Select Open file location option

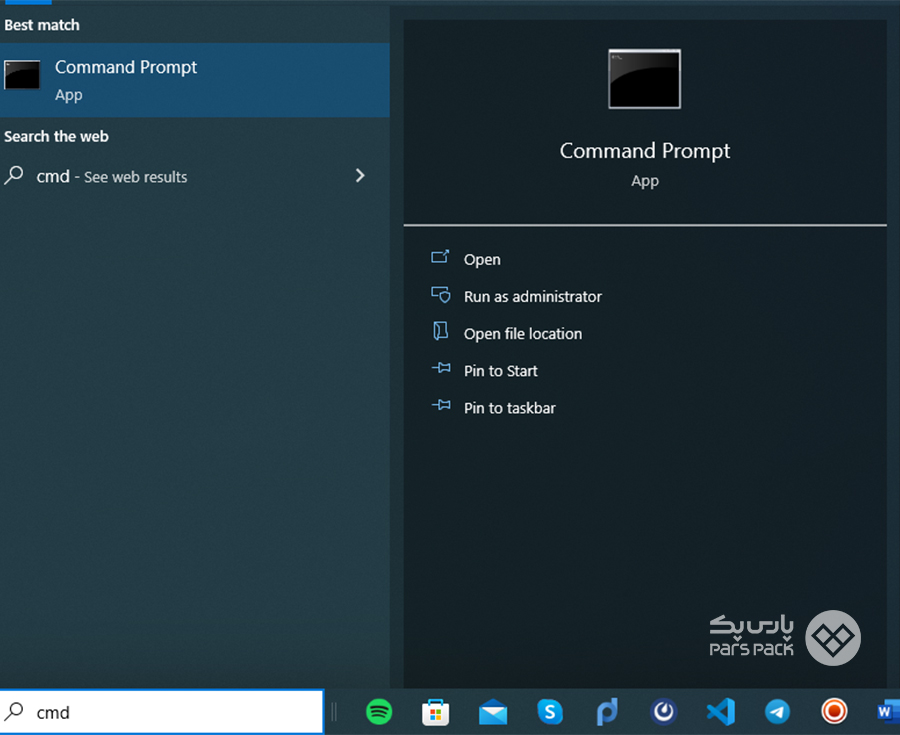tap(523, 334)
